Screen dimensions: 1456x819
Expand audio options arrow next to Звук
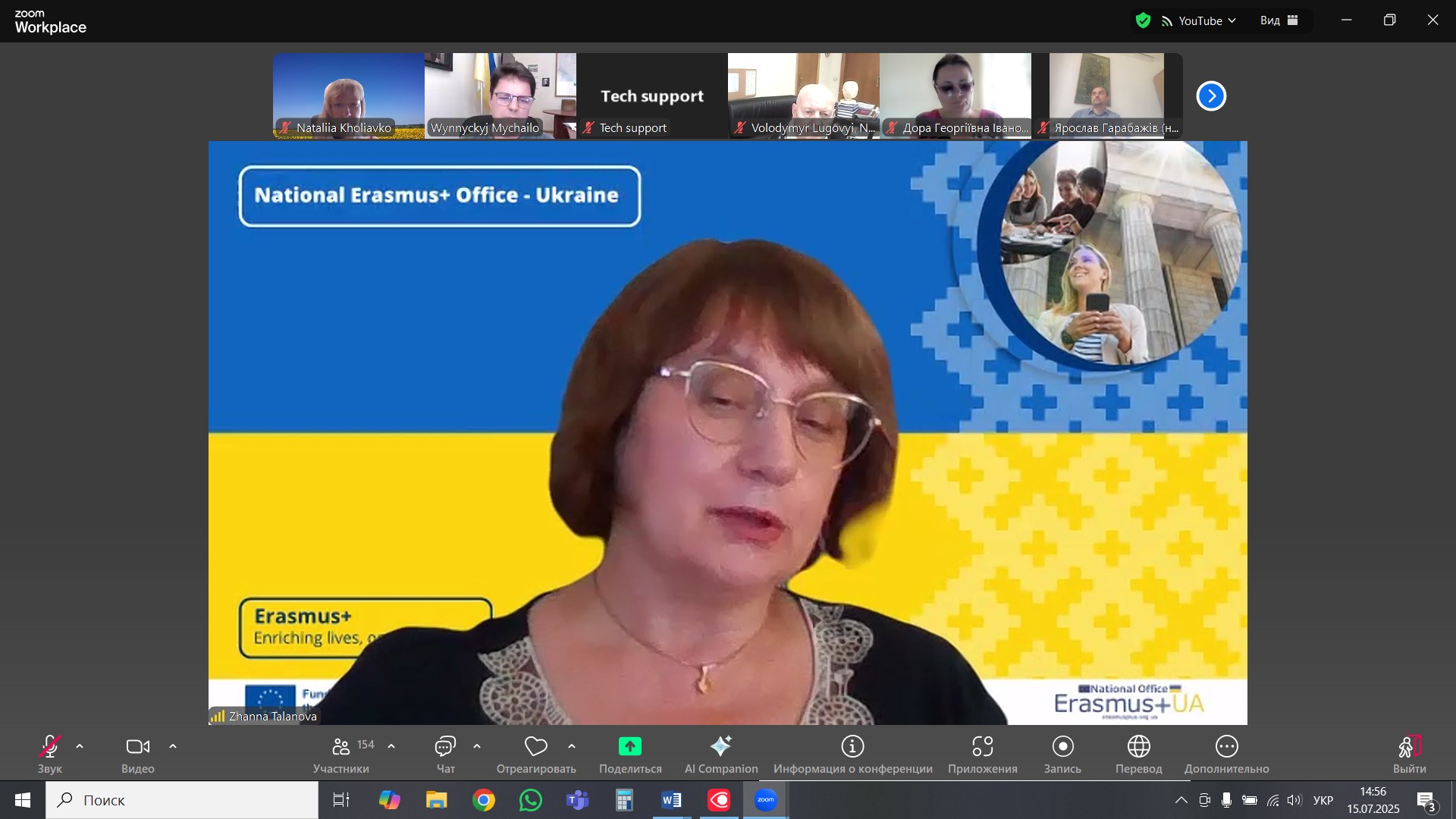point(80,747)
